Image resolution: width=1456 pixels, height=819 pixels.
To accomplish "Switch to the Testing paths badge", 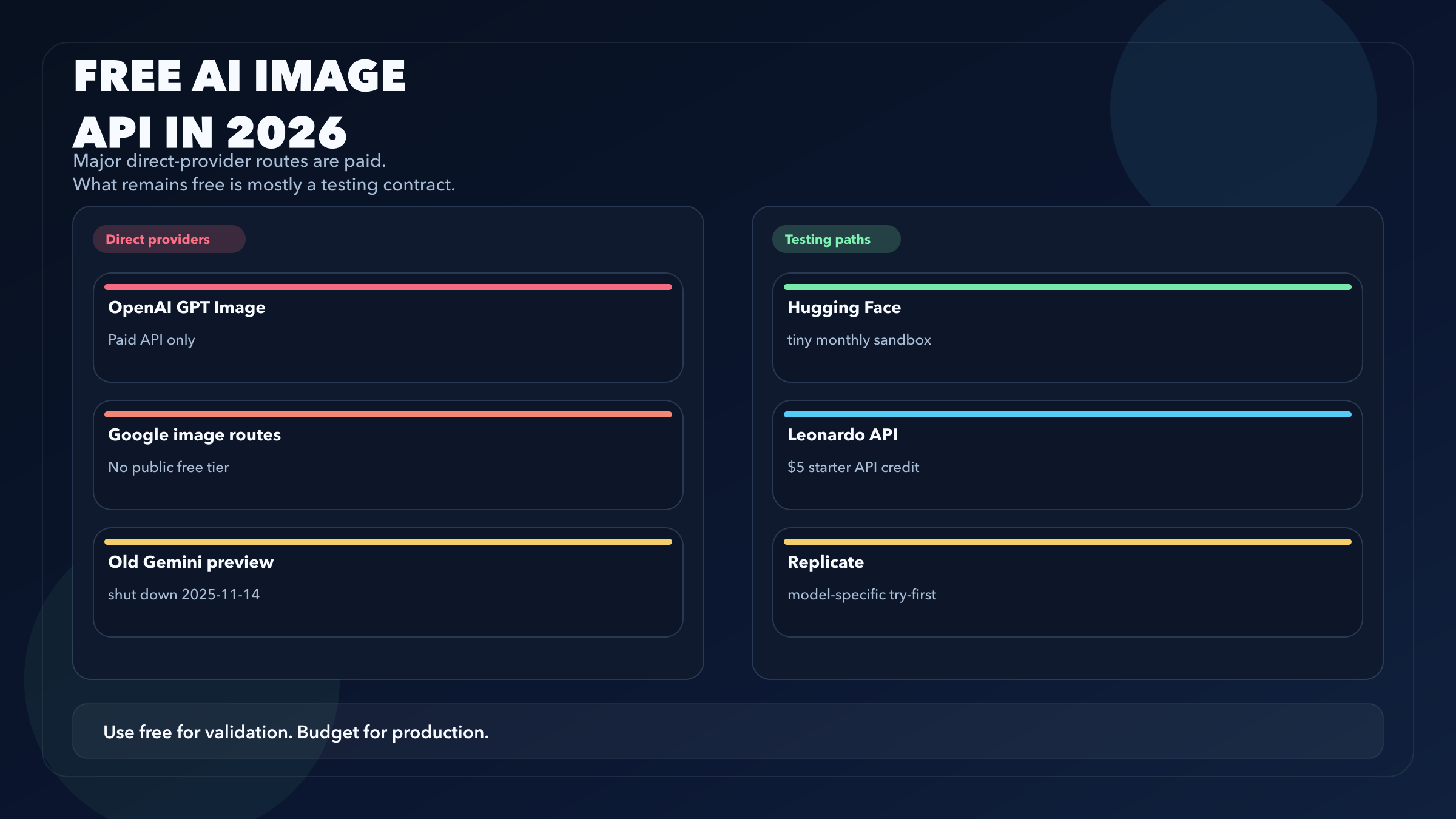I will pyautogui.click(x=836, y=239).
